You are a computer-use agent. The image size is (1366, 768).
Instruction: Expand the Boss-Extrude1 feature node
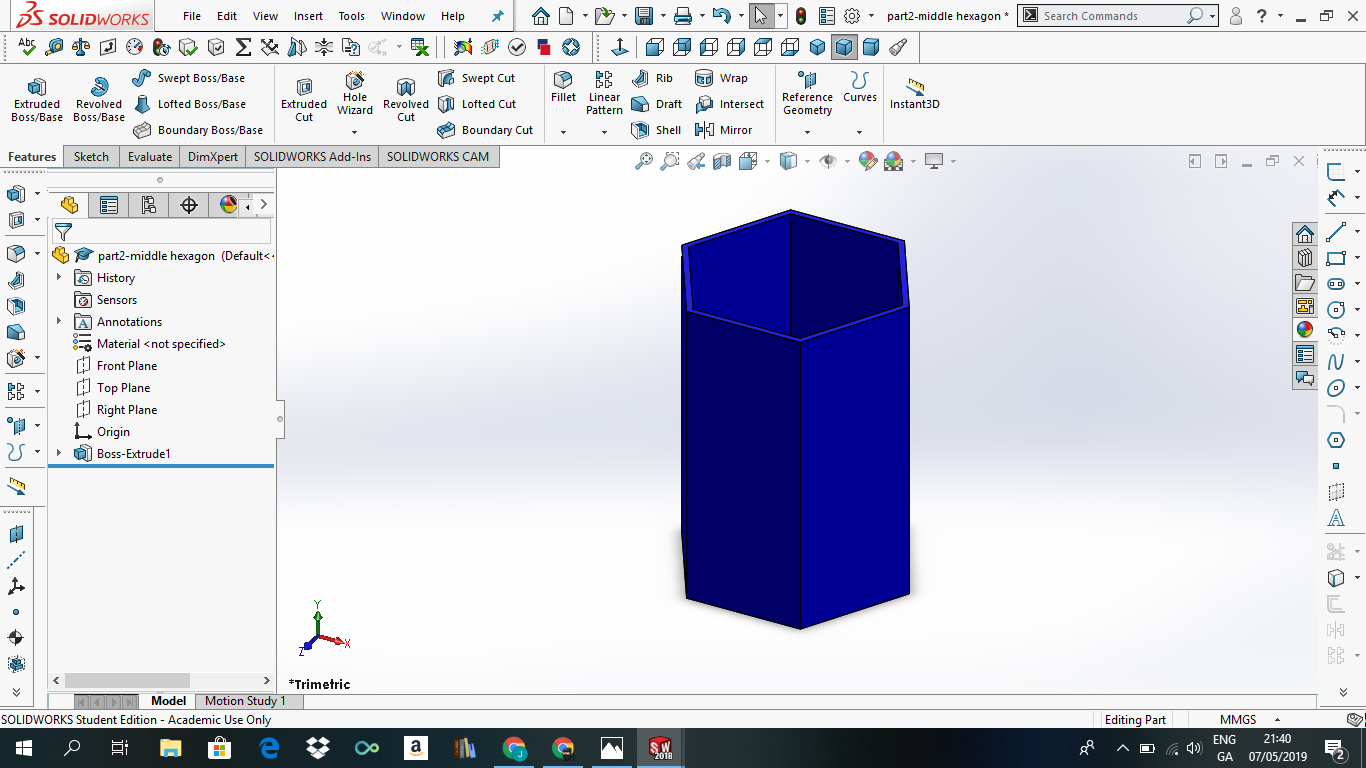59,453
